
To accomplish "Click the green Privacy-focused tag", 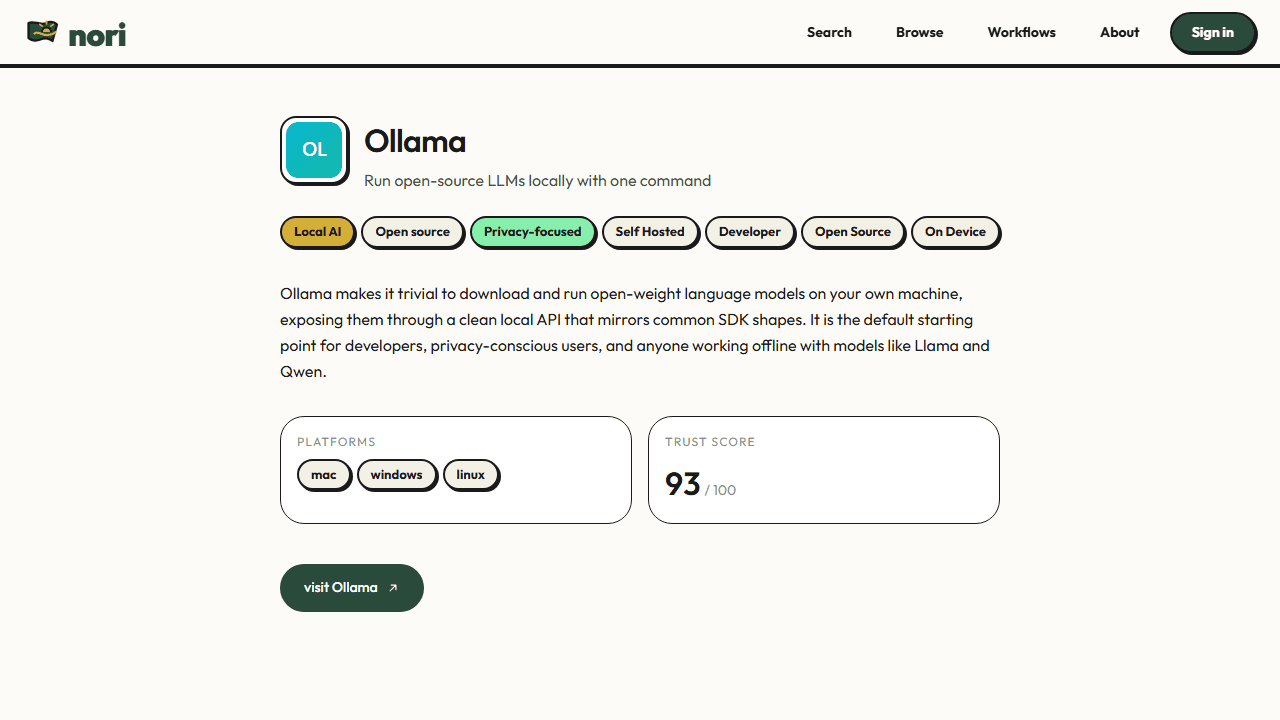I will pos(532,232).
